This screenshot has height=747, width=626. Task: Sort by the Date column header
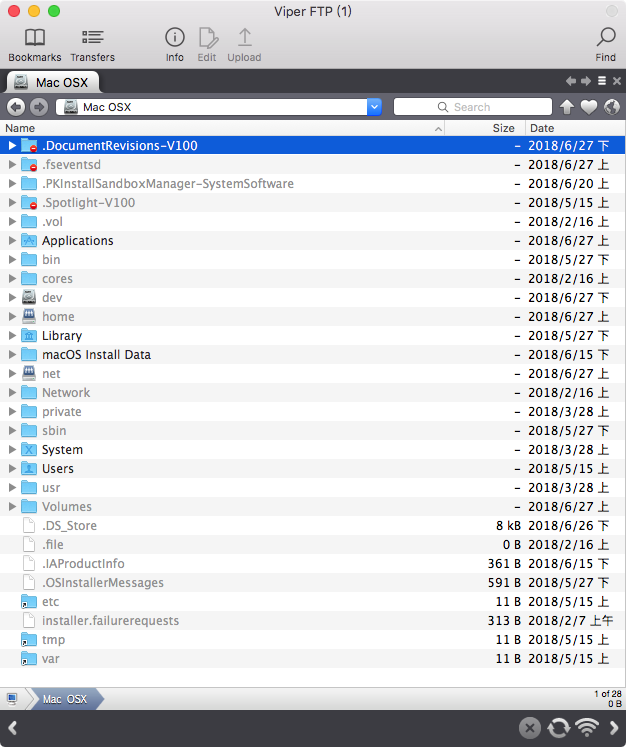(576, 128)
